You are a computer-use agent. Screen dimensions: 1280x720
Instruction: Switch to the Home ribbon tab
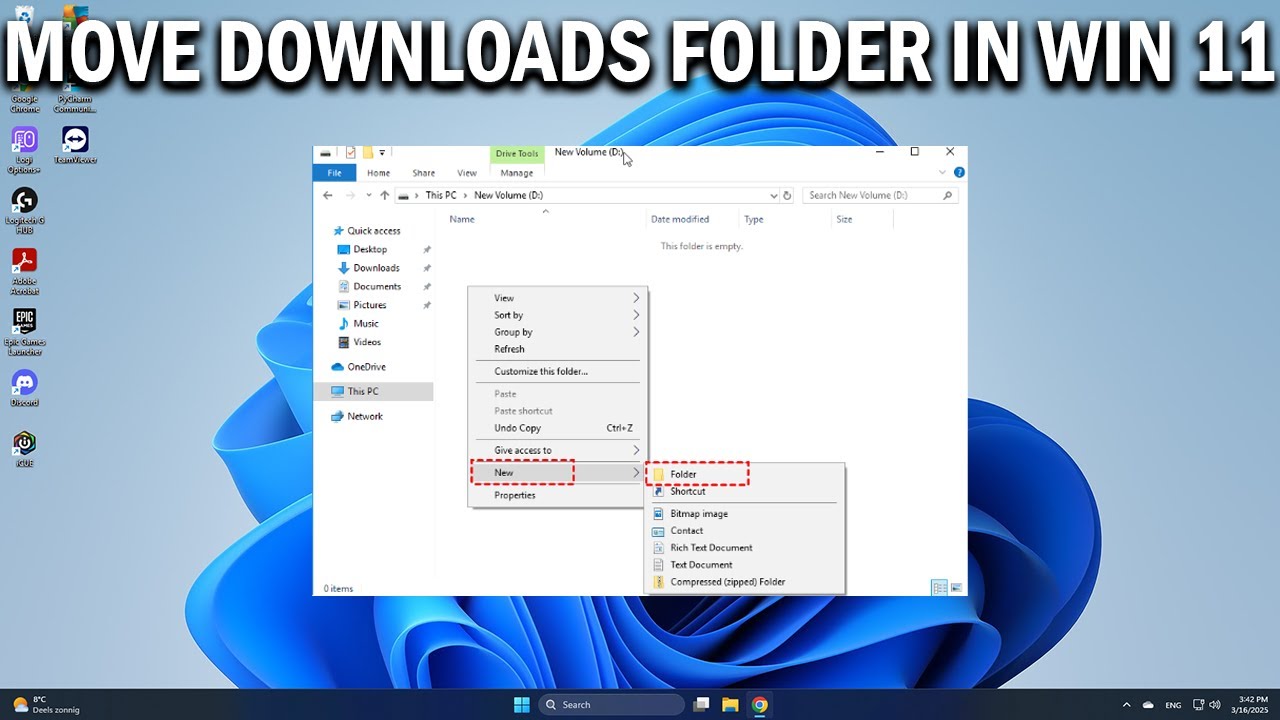pos(378,173)
